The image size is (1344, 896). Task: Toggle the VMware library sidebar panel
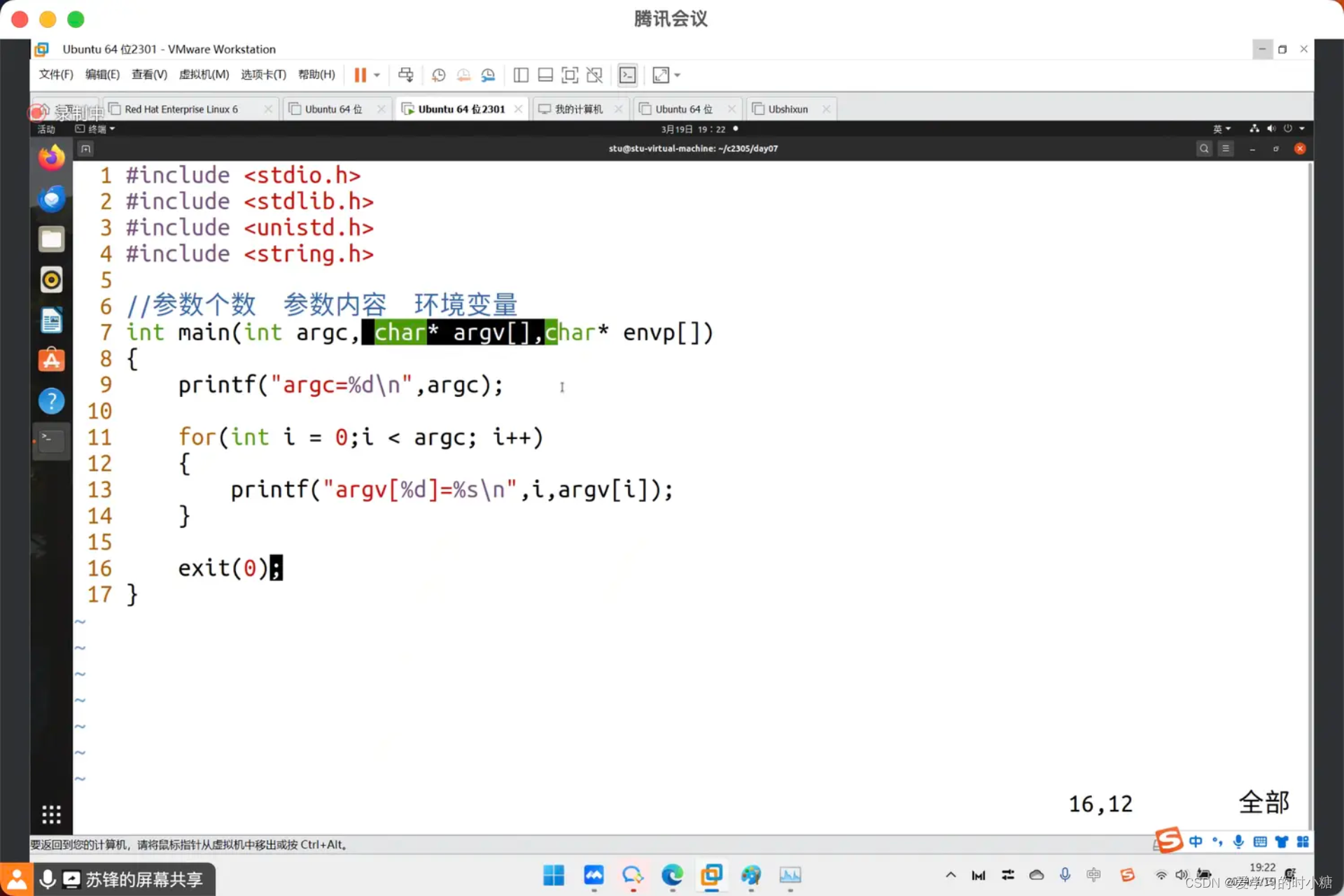[521, 75]
